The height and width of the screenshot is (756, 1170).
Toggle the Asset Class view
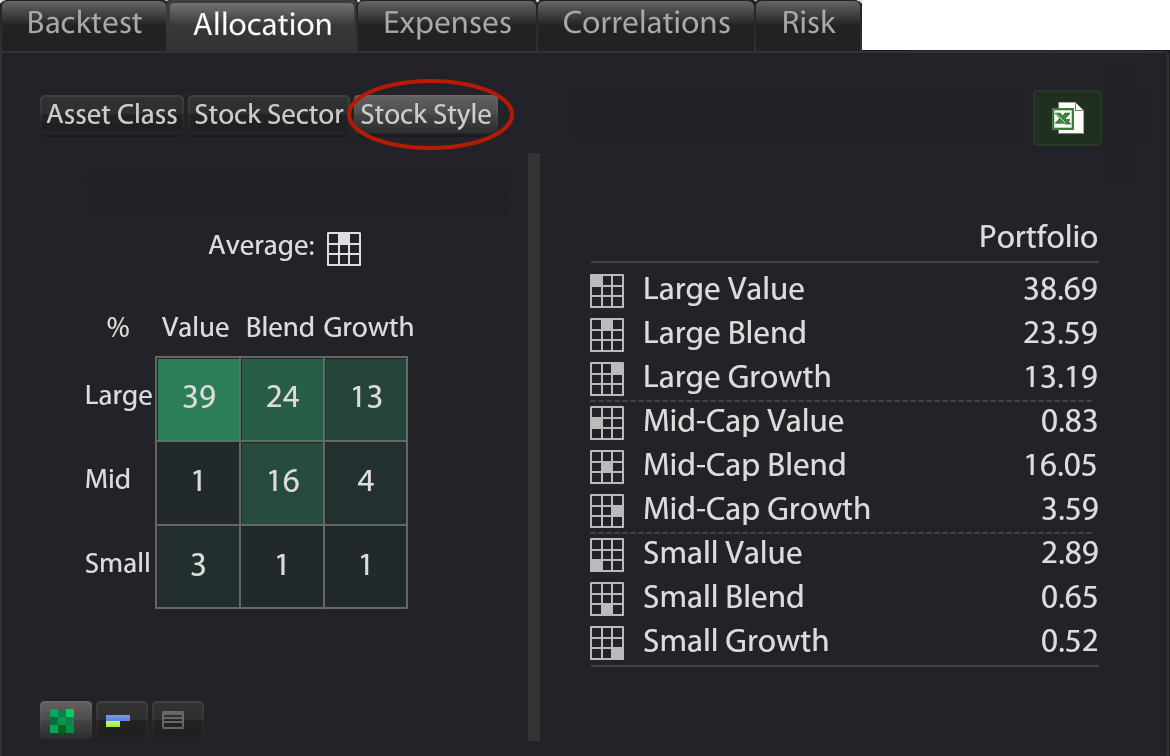111,114
